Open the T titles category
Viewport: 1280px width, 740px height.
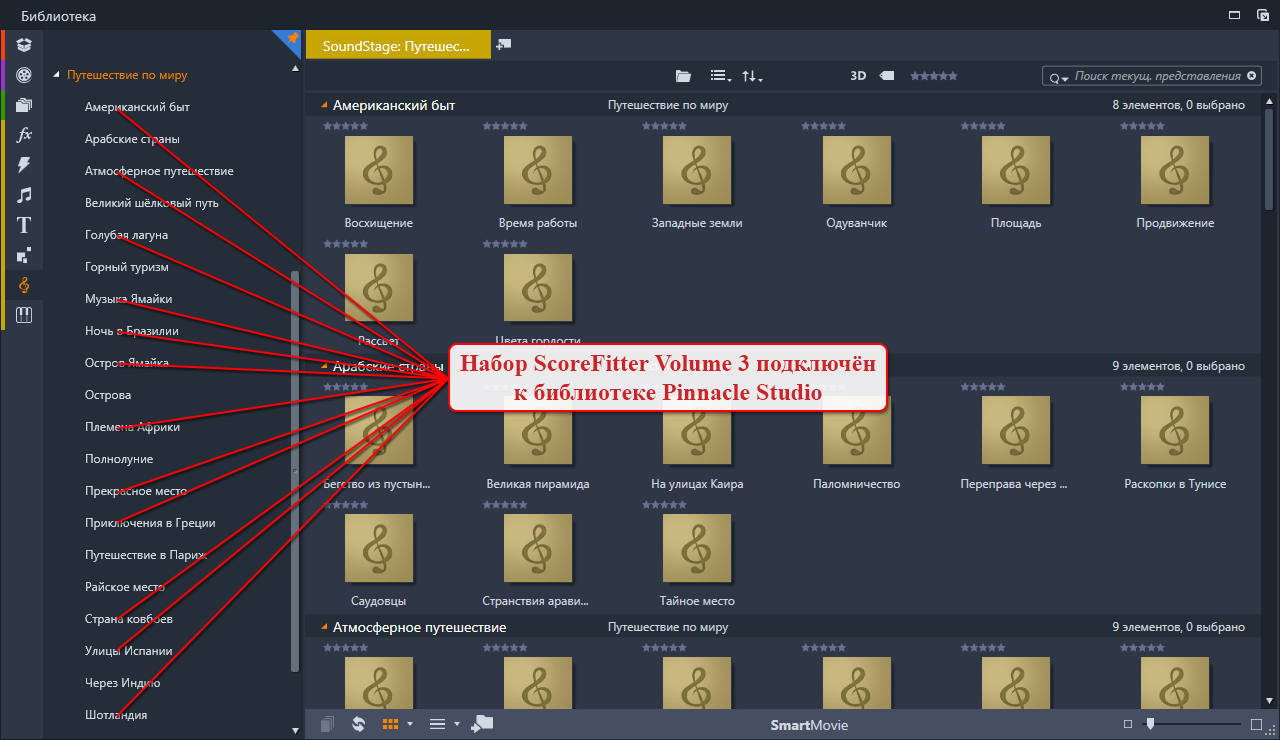pos(24,225)
